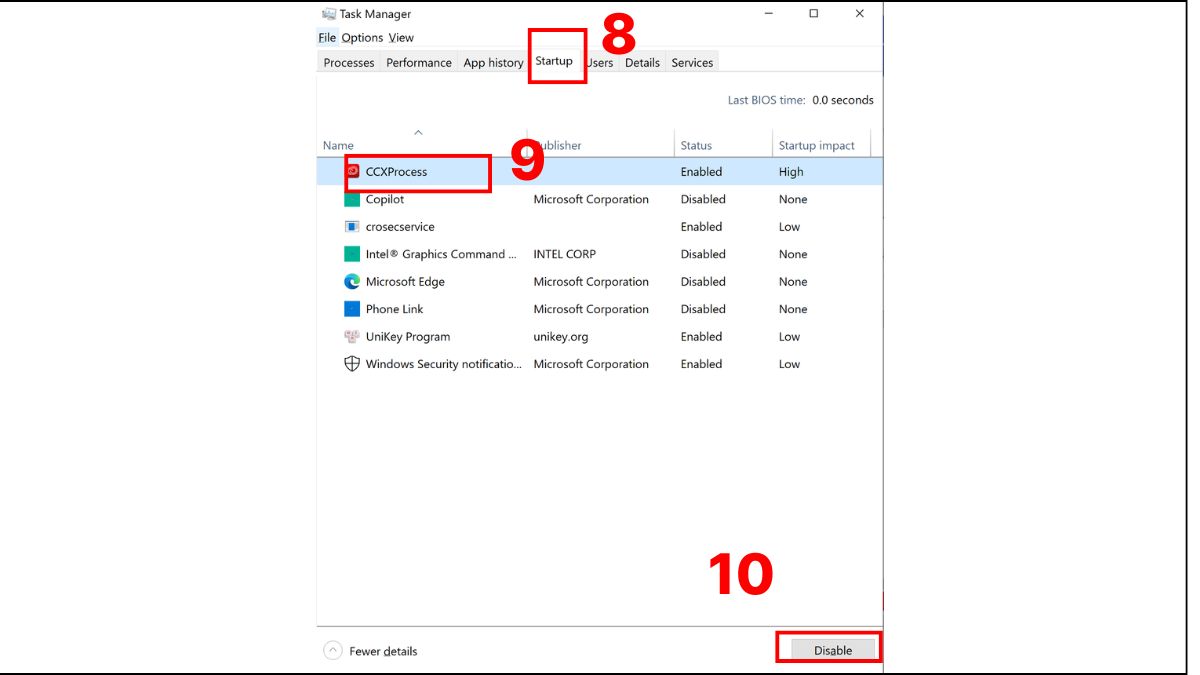The height and width of the screenshot is (675, 1200).
Task: Open the App history tab
Action: click(x=493, y=63)
